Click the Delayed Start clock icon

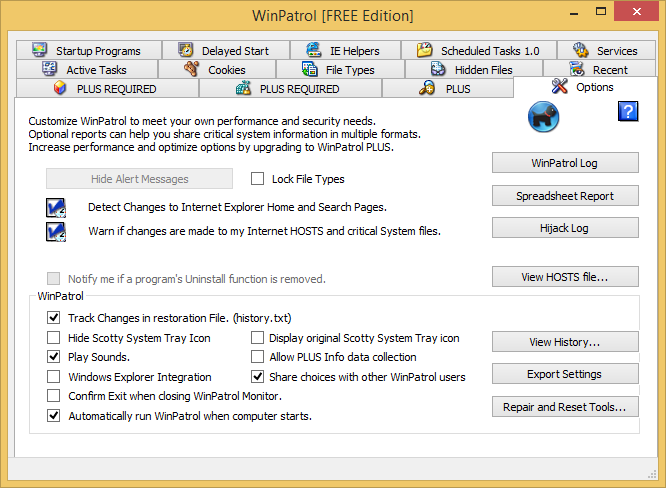[x=186, y=50]
